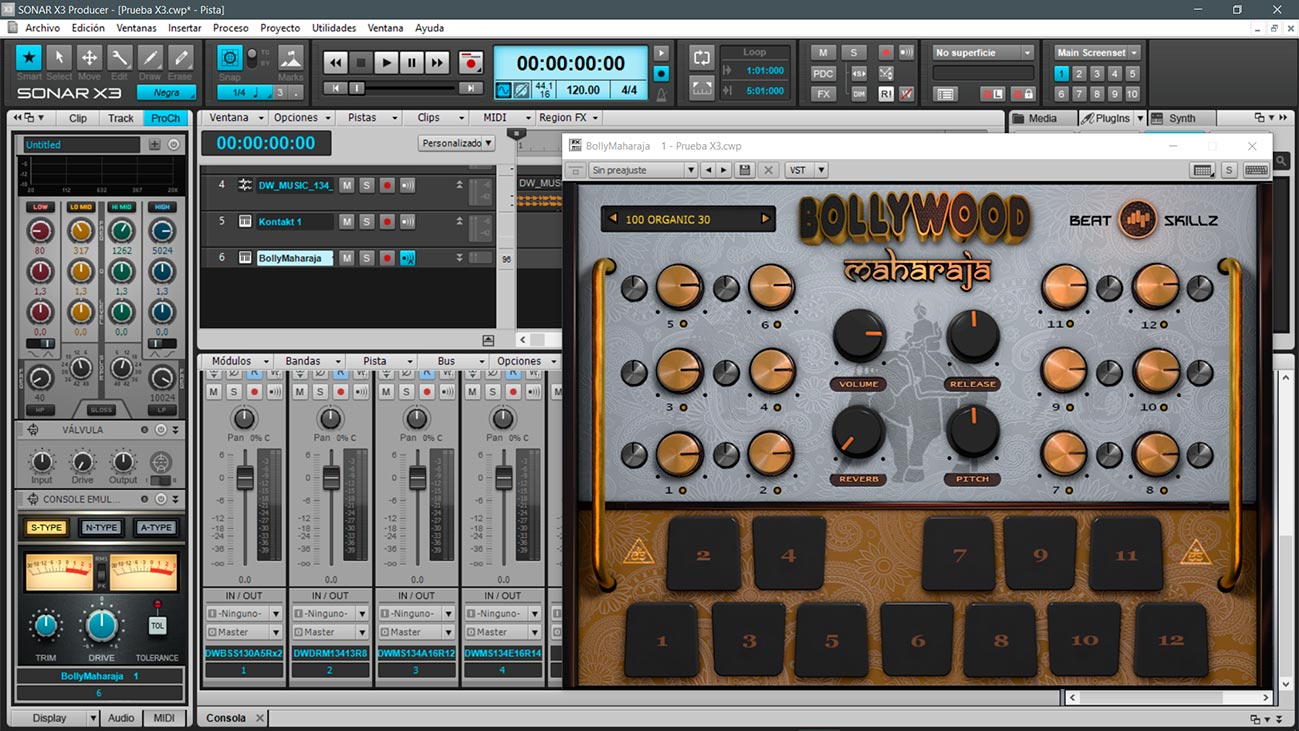Mute the BollyMaharaja track

pyautogui.click(x=346, y=258)
